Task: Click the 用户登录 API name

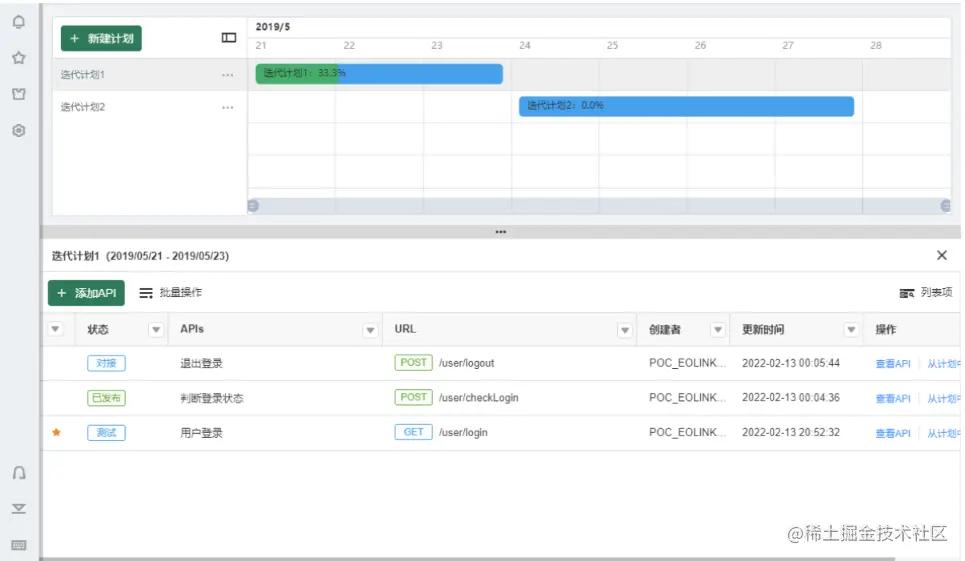Action: [201, 433]
